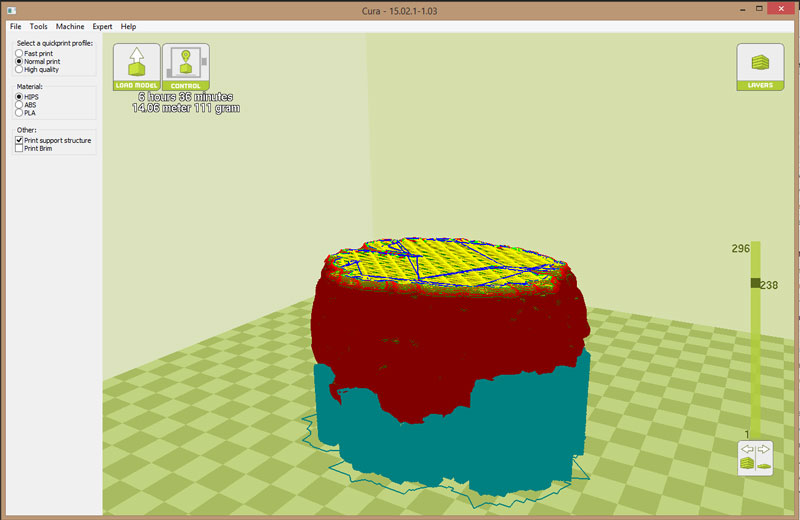The width and height of the screenshot is (800, 520).
Task: Open the File menu
Action: 16,26
